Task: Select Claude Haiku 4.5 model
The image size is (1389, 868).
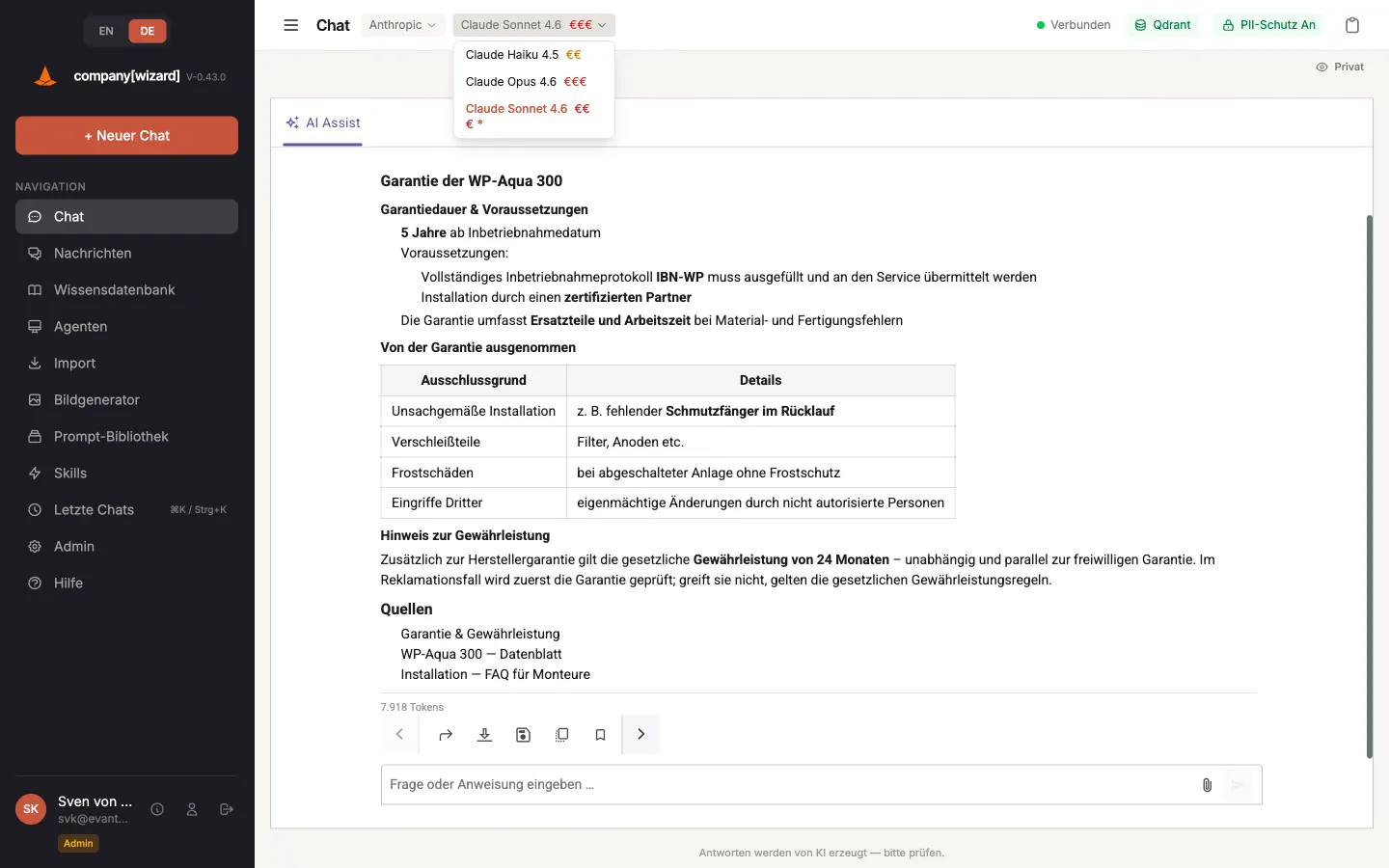Action: (x=533, y=55)
